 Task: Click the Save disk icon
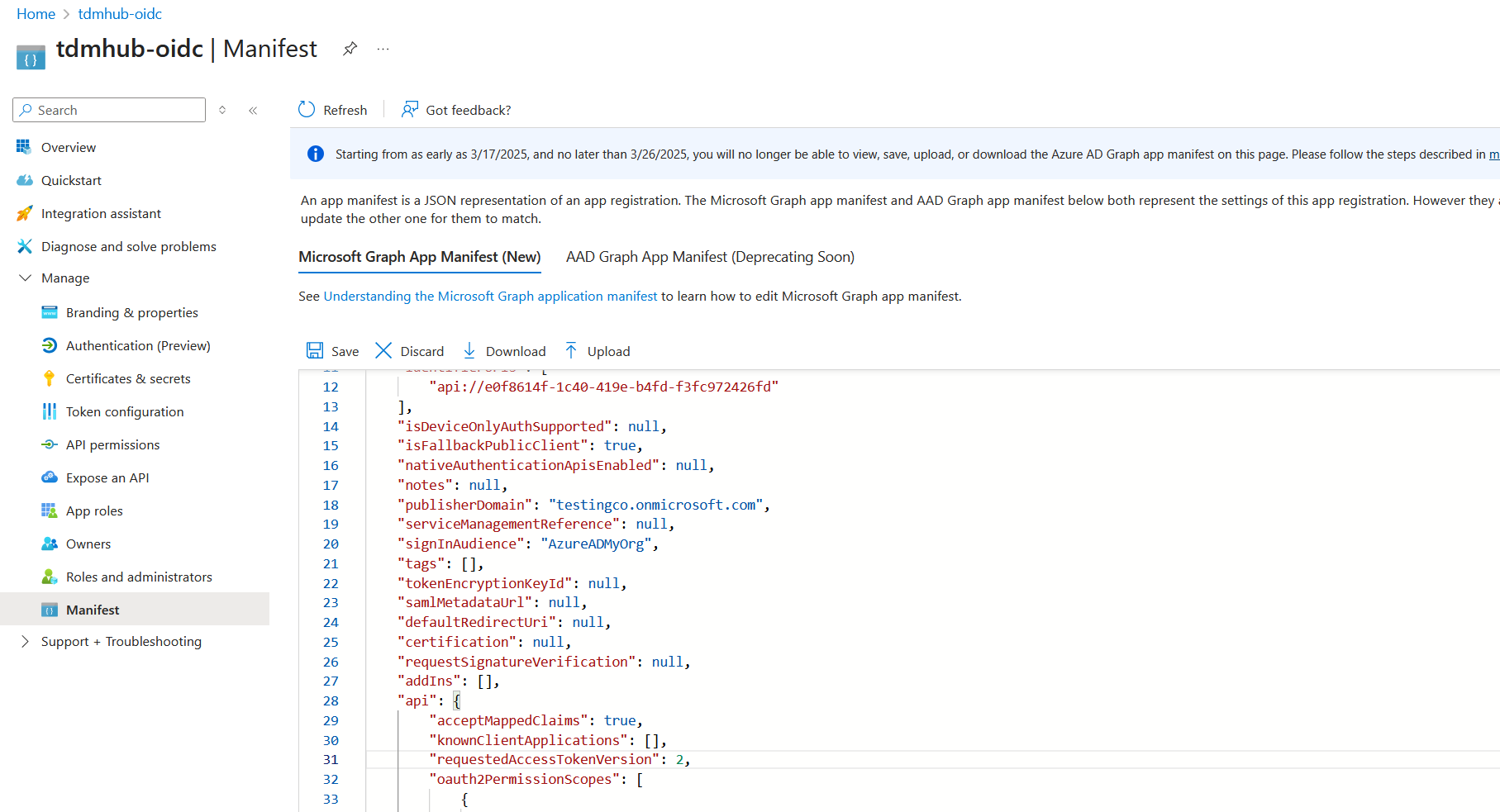(x=315, y=351)
